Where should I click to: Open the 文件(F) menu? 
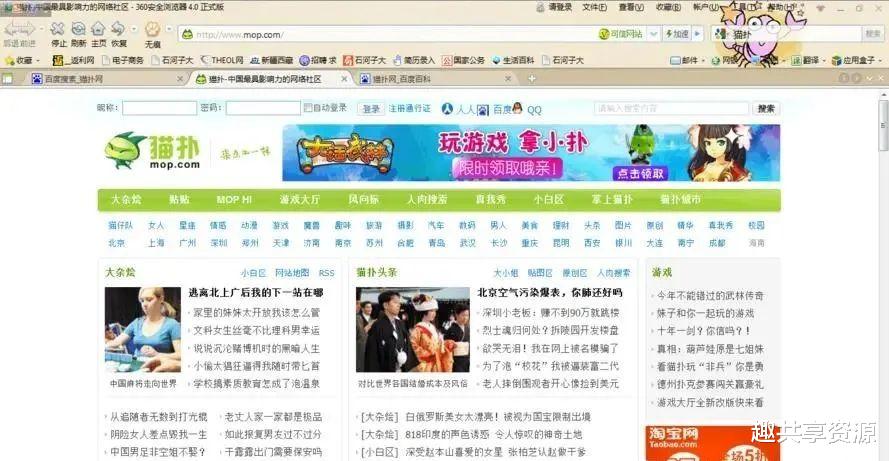(594, 7)
